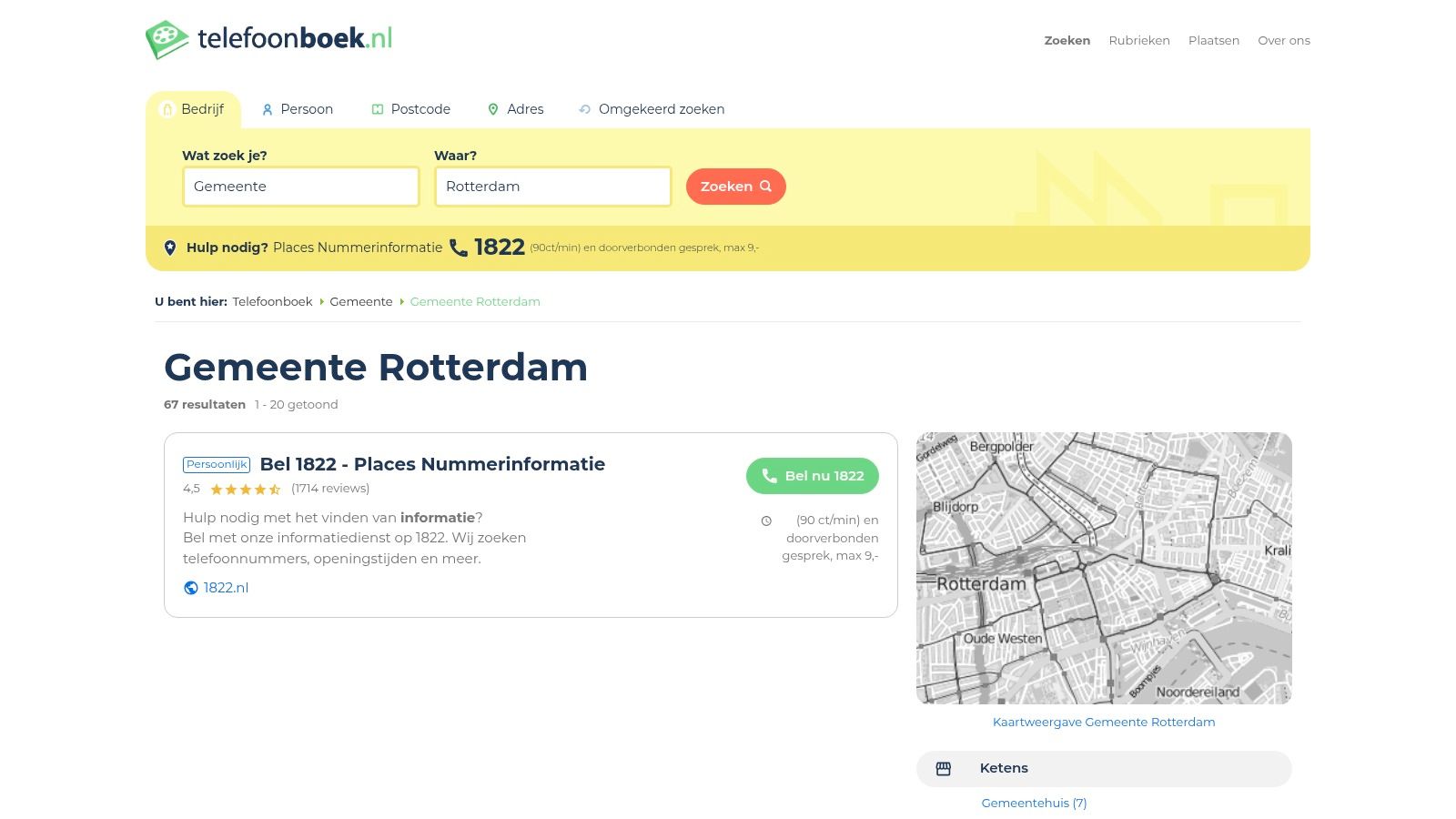
Task: Switch to the Adres search tab
Action: 515,109
